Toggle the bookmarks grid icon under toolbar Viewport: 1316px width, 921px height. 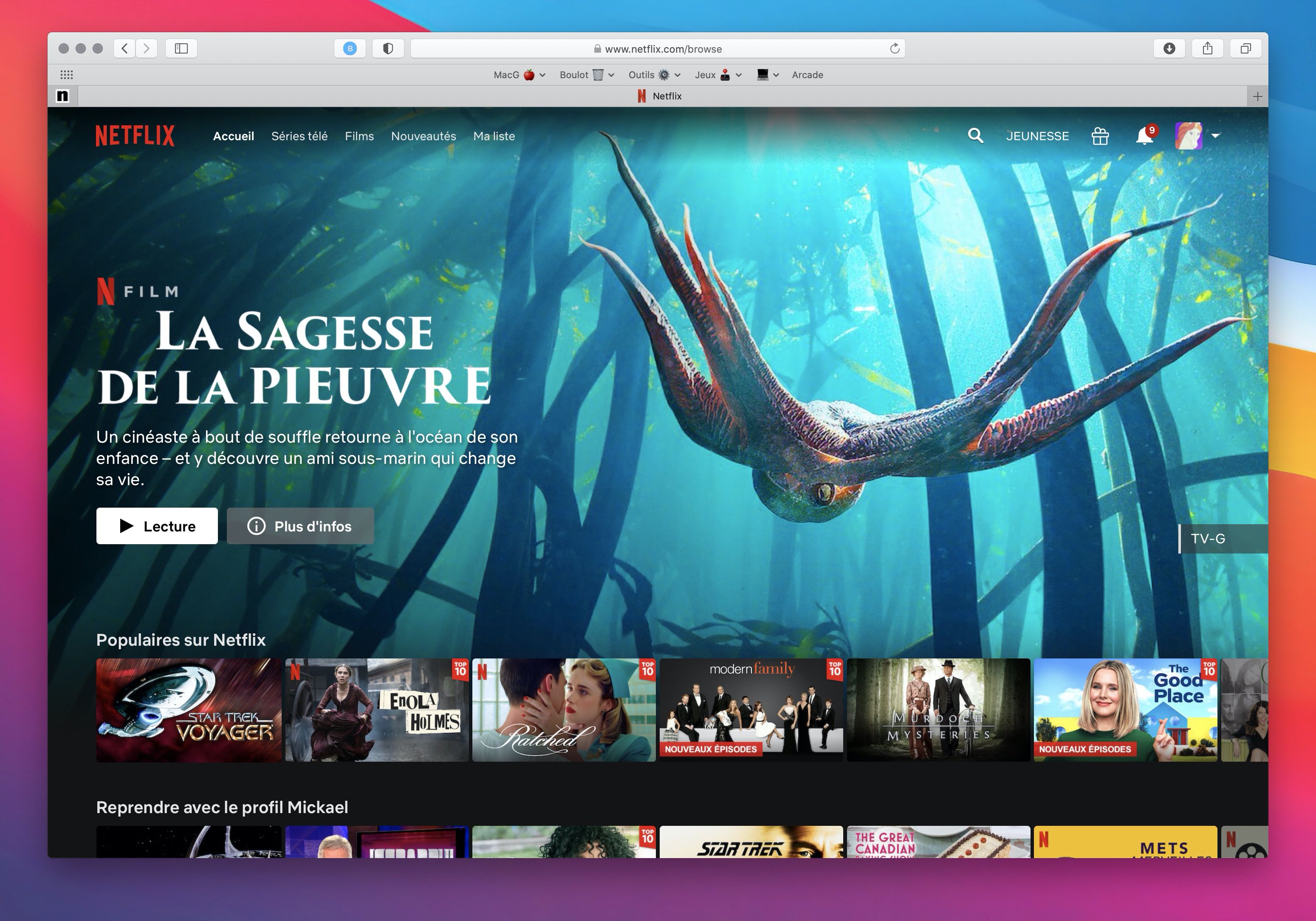click(67, 74)
